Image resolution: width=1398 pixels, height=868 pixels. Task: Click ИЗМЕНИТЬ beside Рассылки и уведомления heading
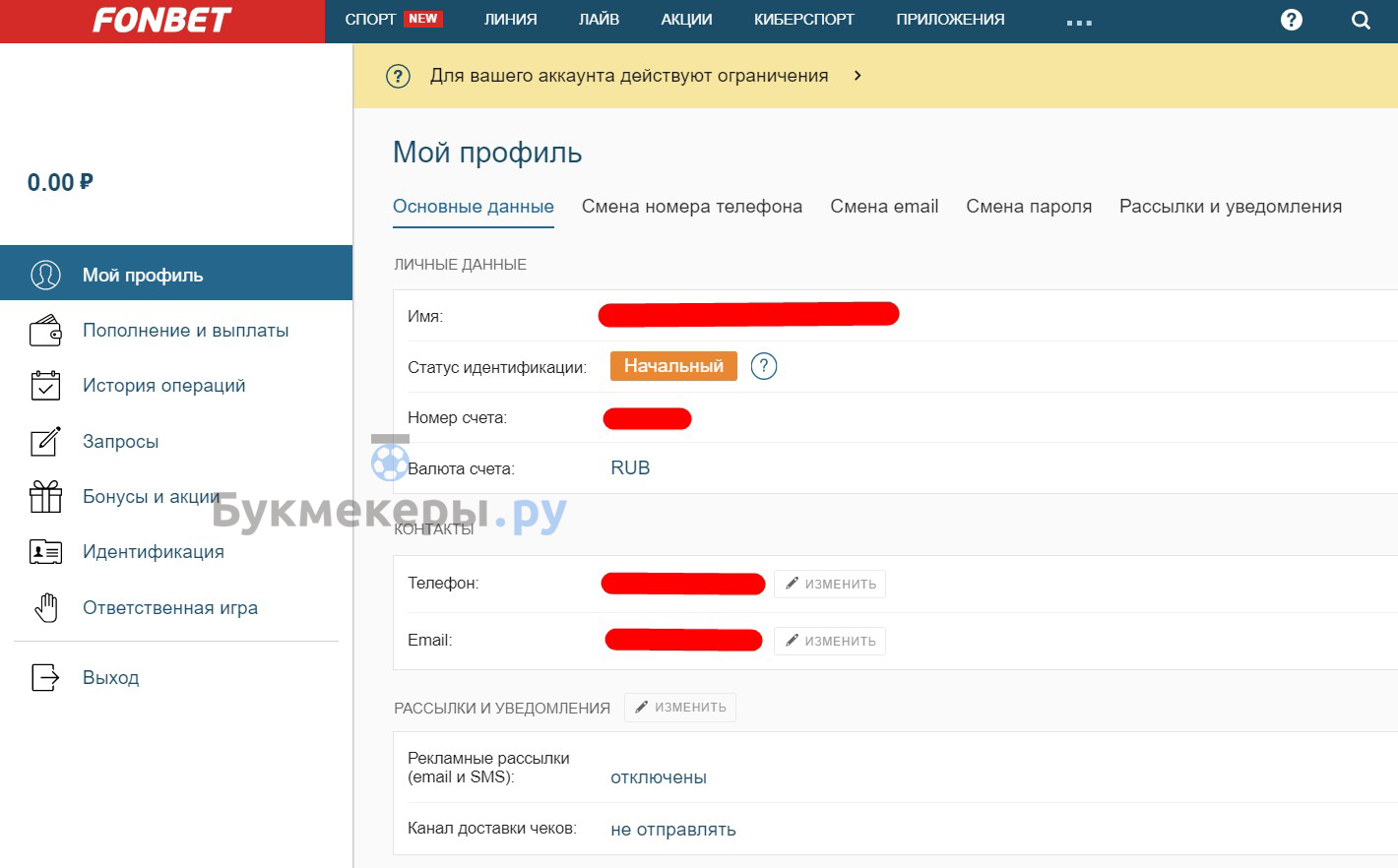(x=680, y=708)
